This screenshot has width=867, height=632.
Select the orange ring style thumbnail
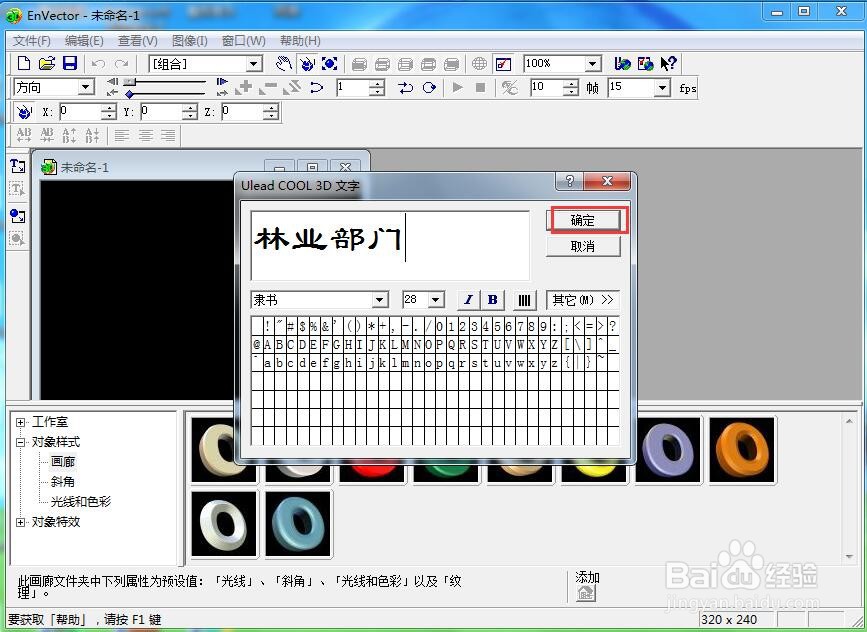click(742, 450)
